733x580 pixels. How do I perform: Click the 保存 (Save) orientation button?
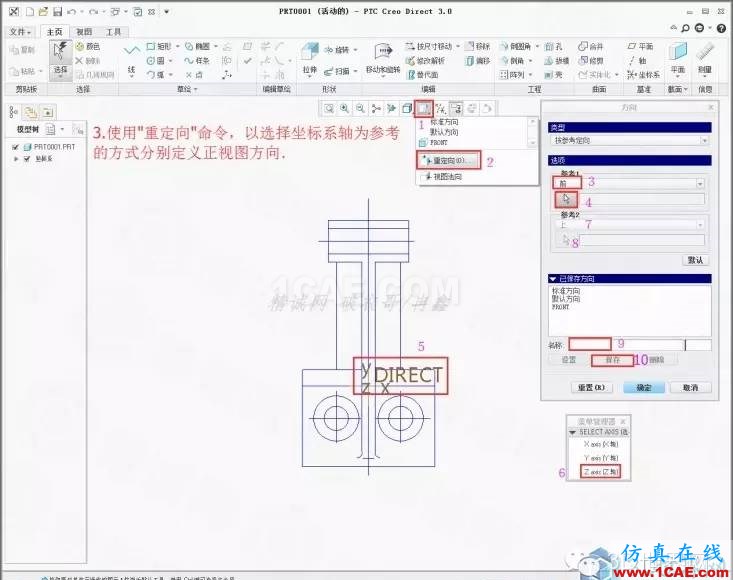(612, 360)
